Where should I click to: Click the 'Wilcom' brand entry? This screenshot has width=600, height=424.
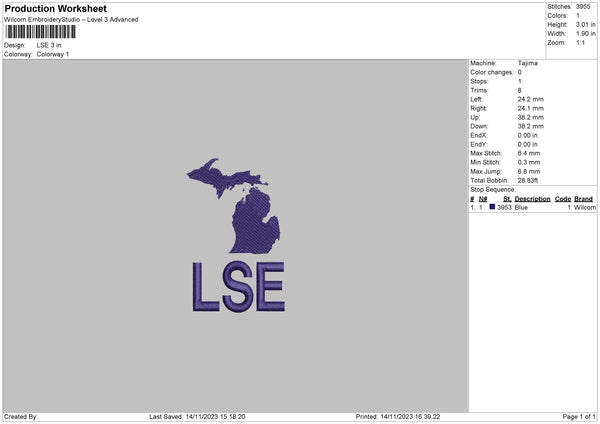click(585, 207)
